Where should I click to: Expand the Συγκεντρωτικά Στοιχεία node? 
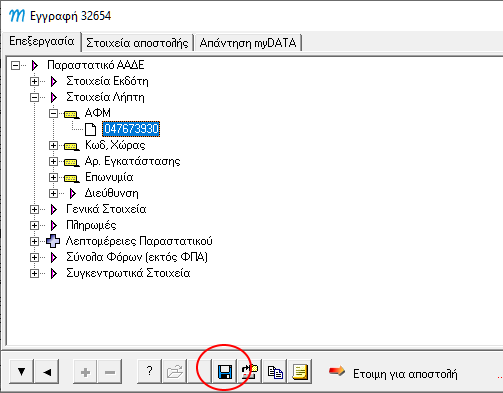[34, 273]
